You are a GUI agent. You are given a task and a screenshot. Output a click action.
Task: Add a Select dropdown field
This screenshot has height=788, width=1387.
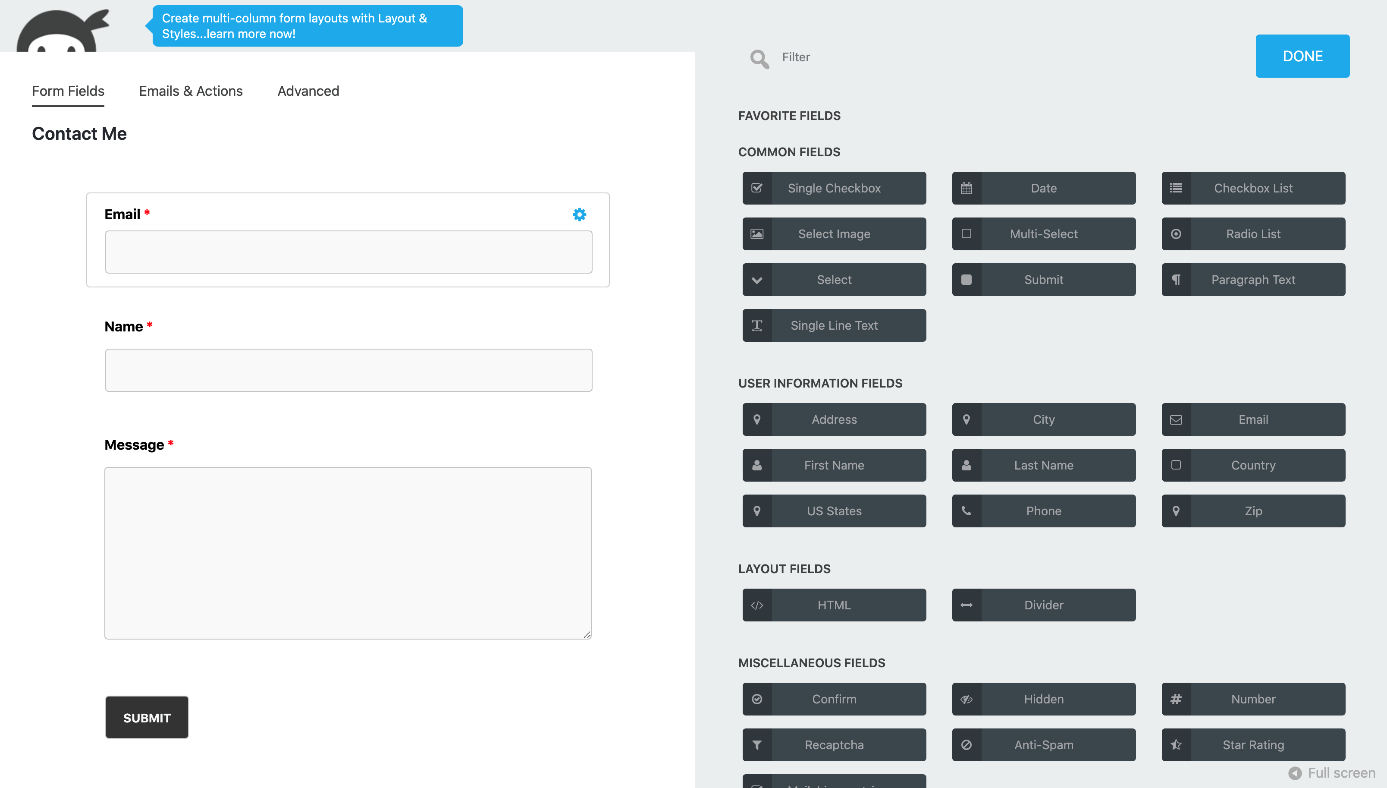click(x=834, y=280)
